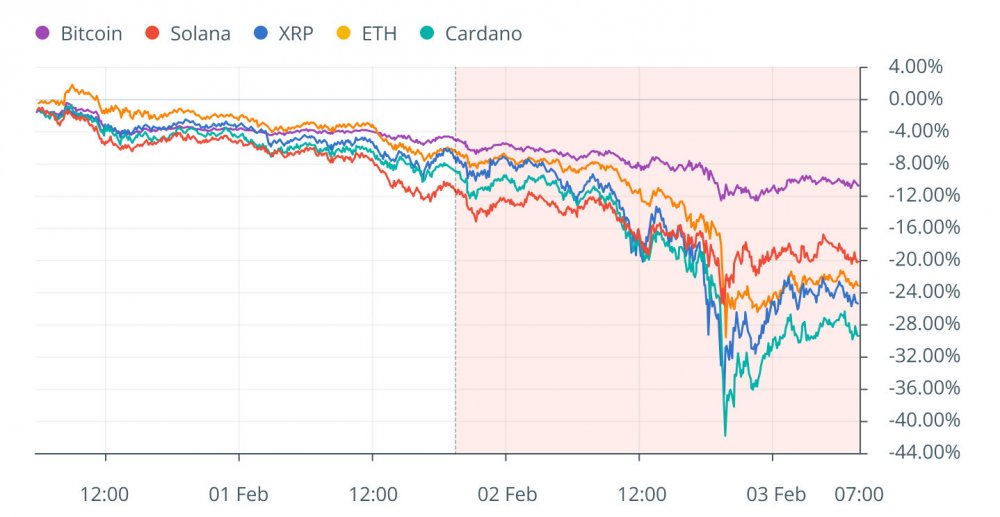Click the teal Cardano legend dot

pos(427,34)
